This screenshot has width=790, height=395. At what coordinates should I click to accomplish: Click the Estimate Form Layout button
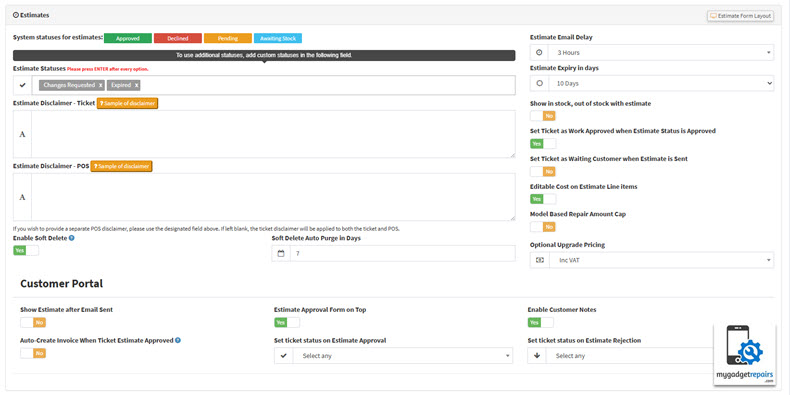(x=741, y=16)
